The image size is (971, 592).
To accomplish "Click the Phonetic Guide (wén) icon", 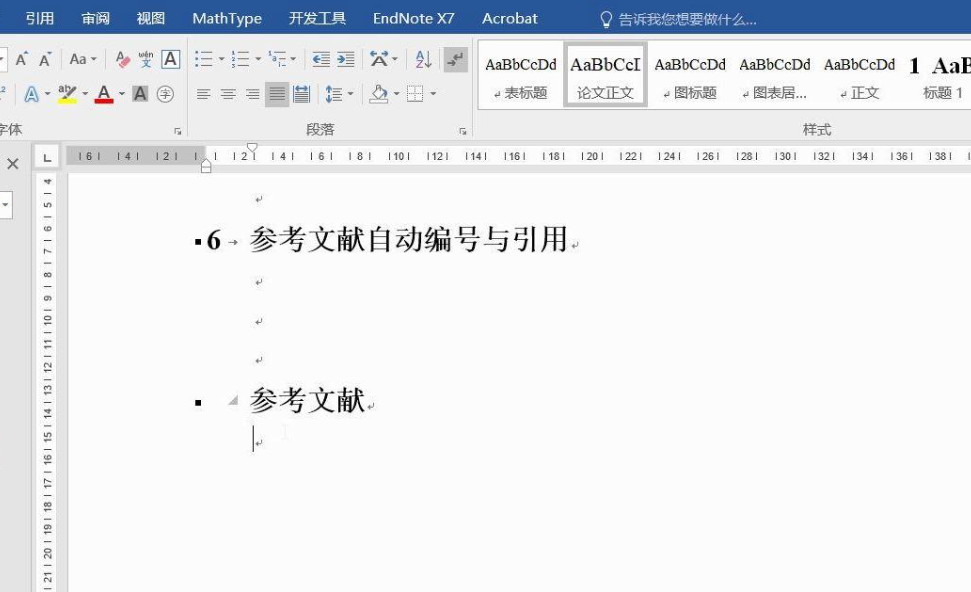I will click(146, 60).
